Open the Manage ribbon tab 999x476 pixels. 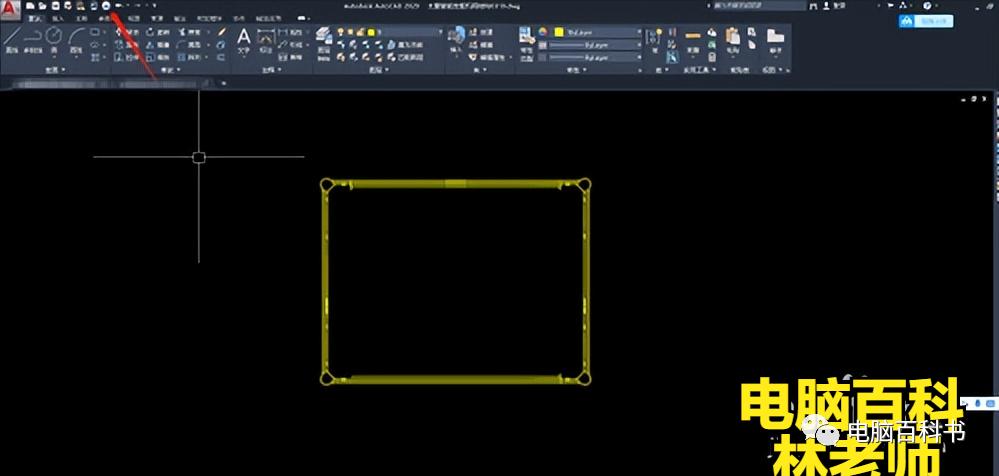157,19
